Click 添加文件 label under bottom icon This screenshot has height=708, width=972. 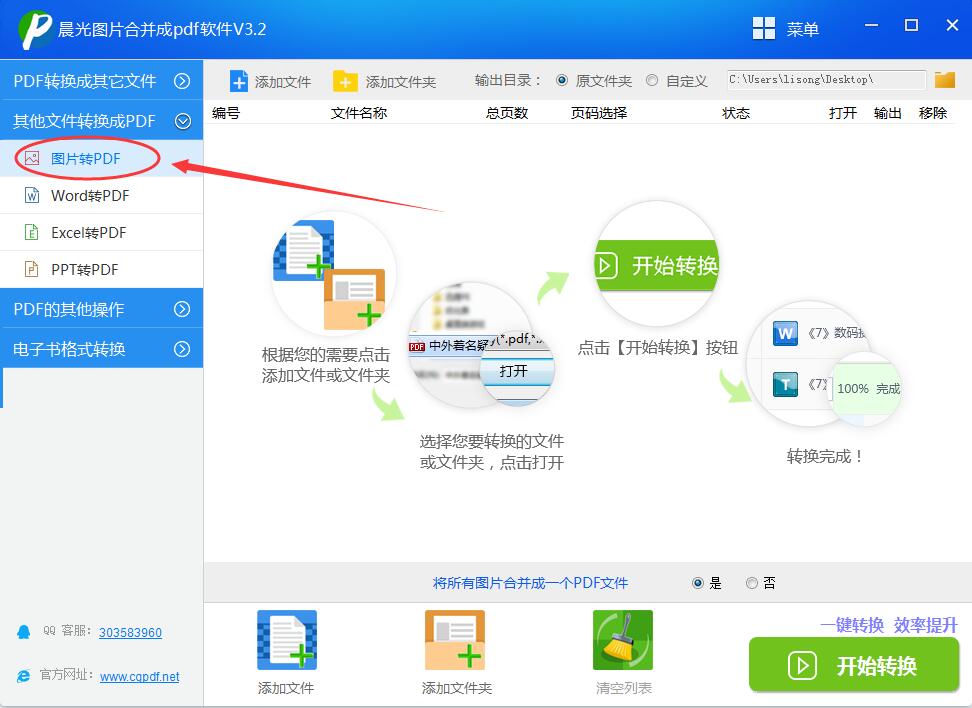286,688
